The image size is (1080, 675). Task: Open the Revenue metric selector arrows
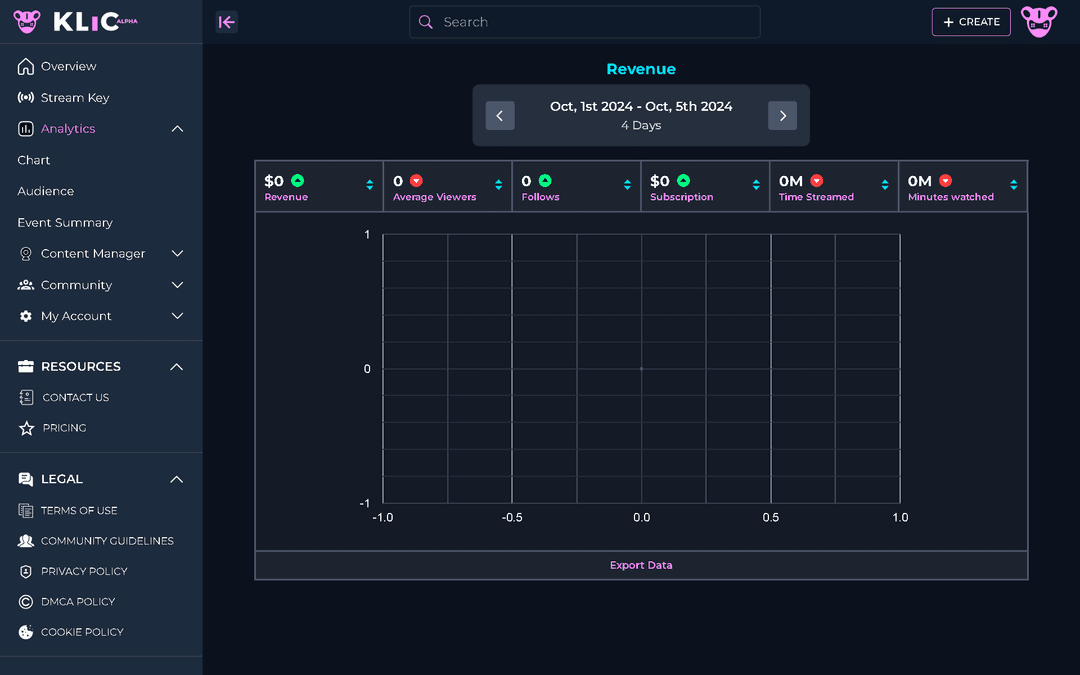tap(370, 185)
